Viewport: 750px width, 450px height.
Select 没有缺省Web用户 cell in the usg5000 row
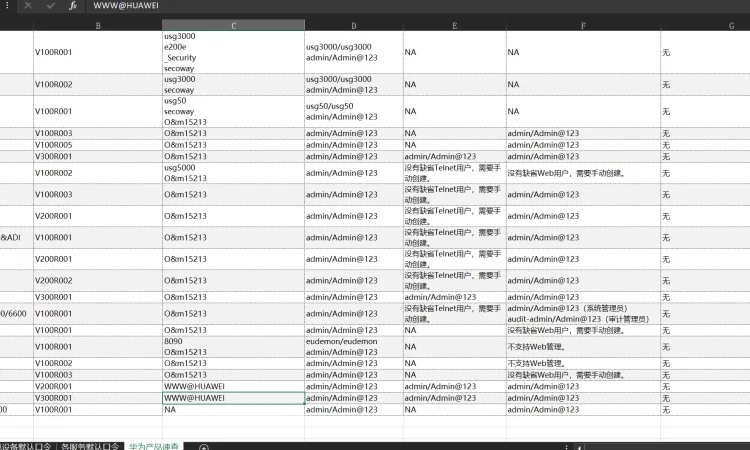point(583,173)
